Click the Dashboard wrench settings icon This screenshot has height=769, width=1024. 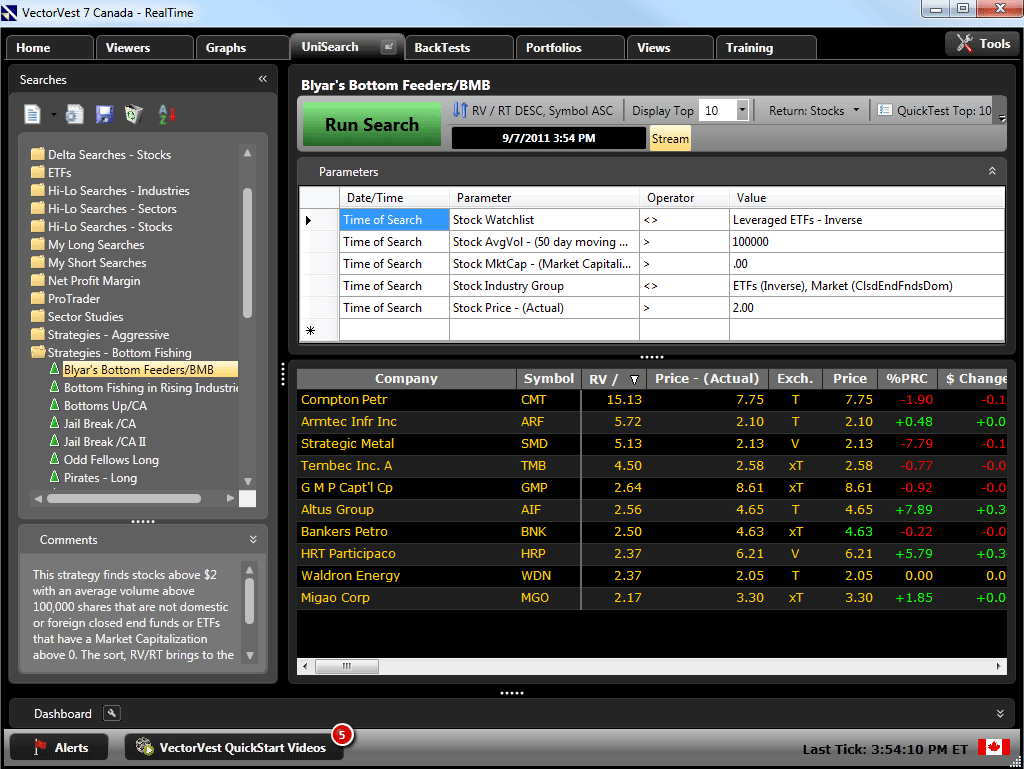[112, 713]
